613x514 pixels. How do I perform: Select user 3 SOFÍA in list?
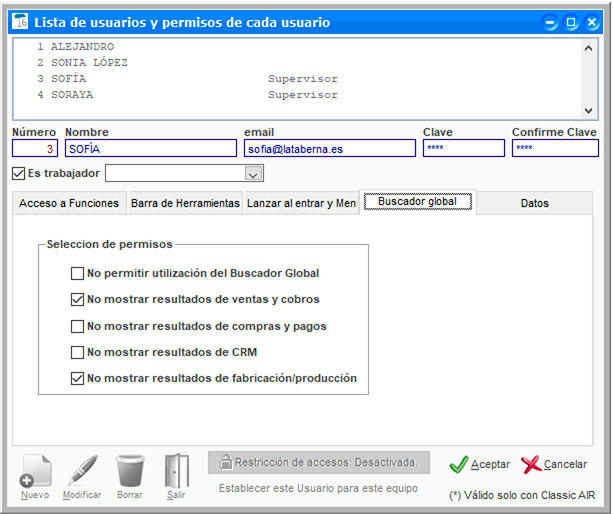click(x=297, y=79)
